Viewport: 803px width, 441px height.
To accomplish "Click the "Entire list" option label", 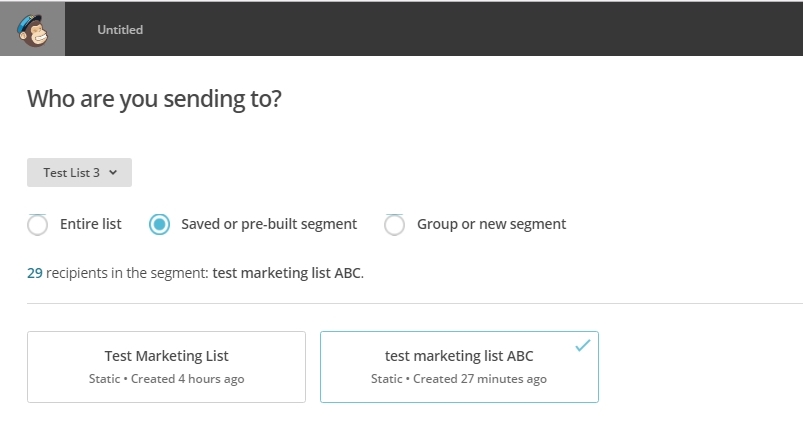I will coord(91,224).
